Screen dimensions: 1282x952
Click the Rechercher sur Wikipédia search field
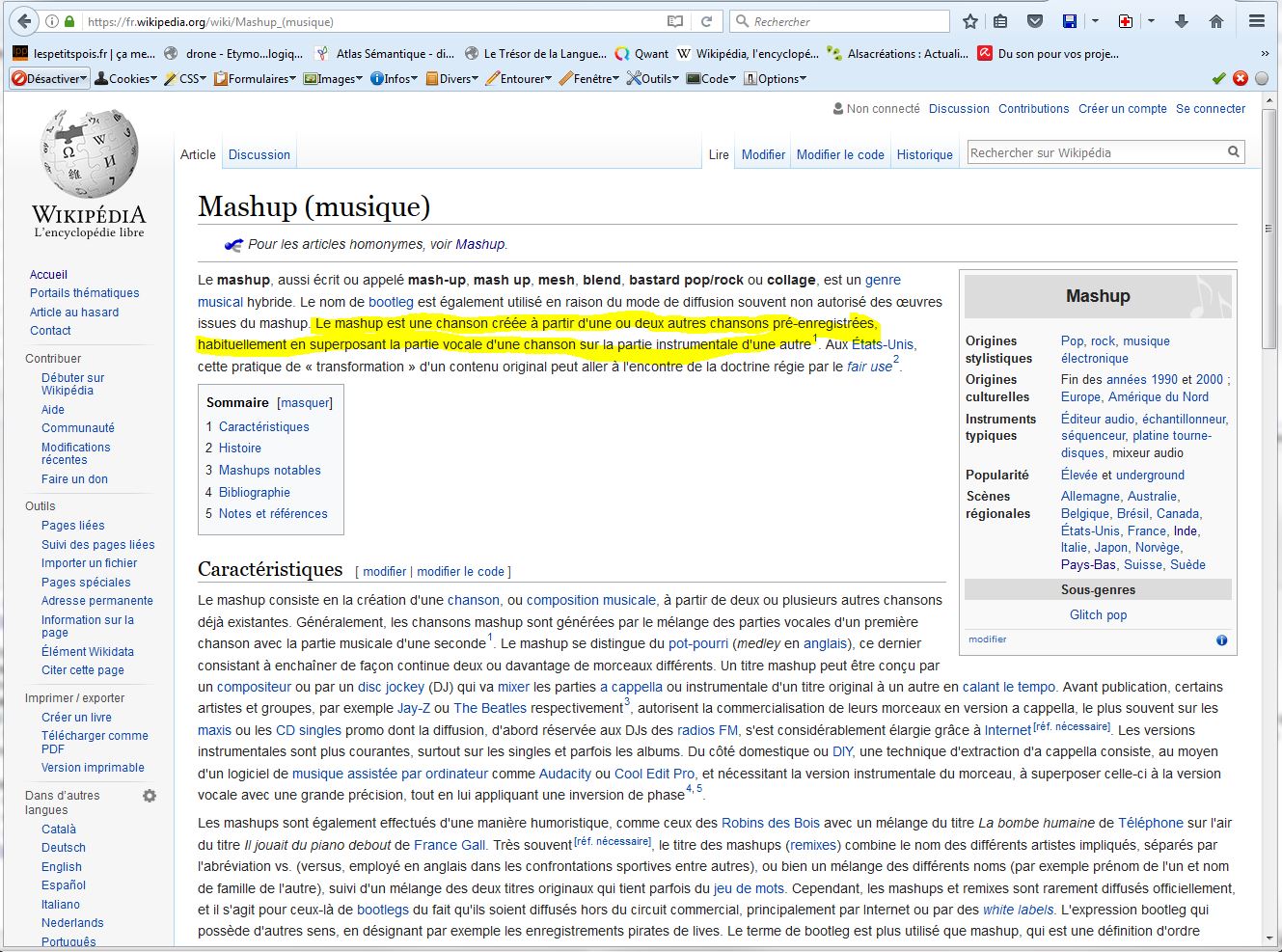coord(1095,152)
